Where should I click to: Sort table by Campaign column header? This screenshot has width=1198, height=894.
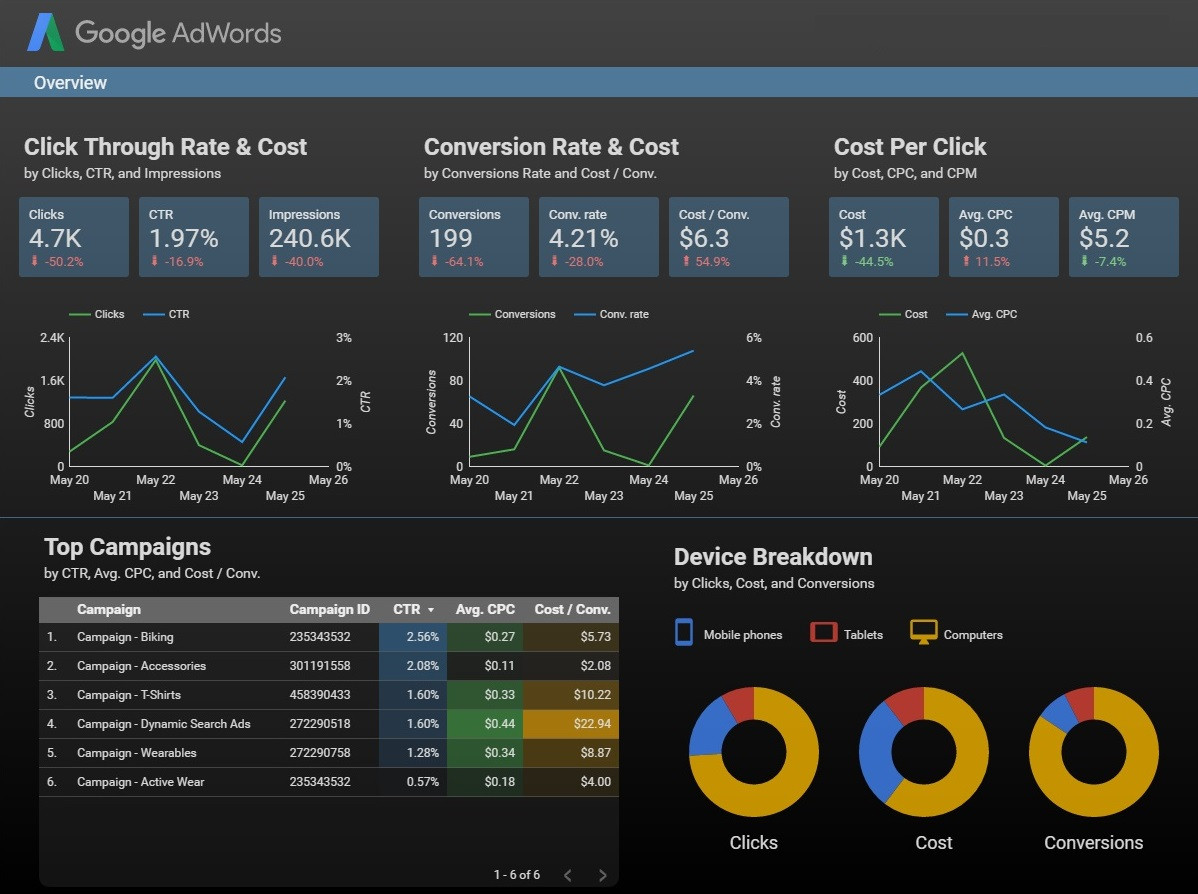(108, 609)
